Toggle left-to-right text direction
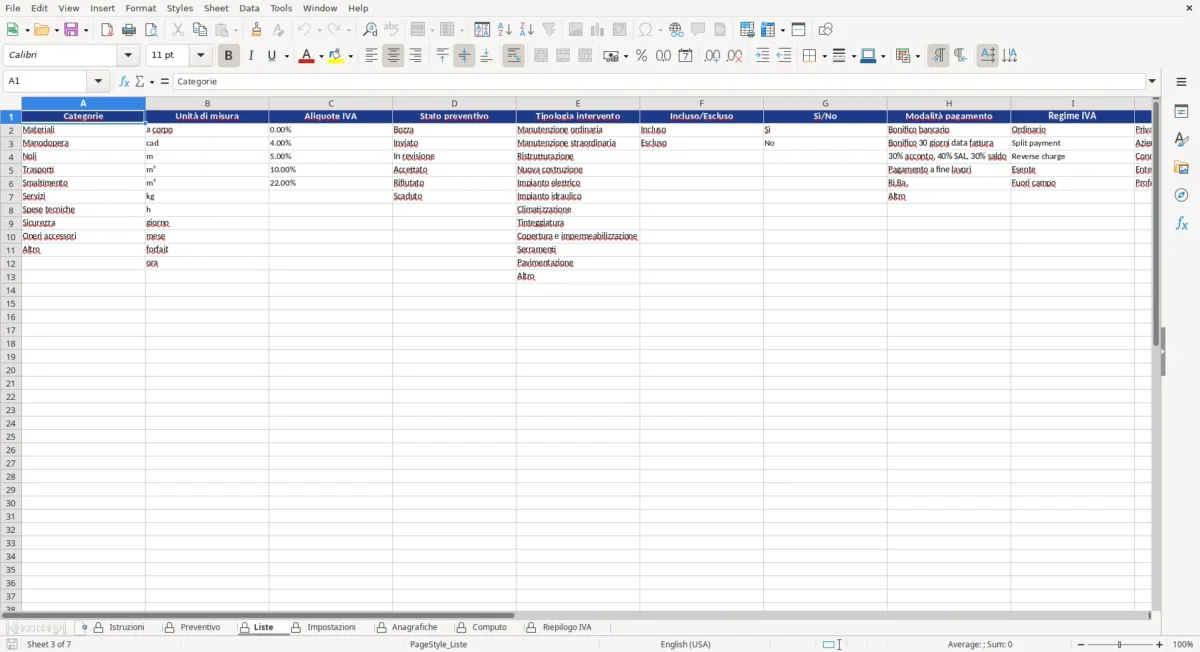The height and width of the screenshot is (652, 1200). (x=938, y=56)
